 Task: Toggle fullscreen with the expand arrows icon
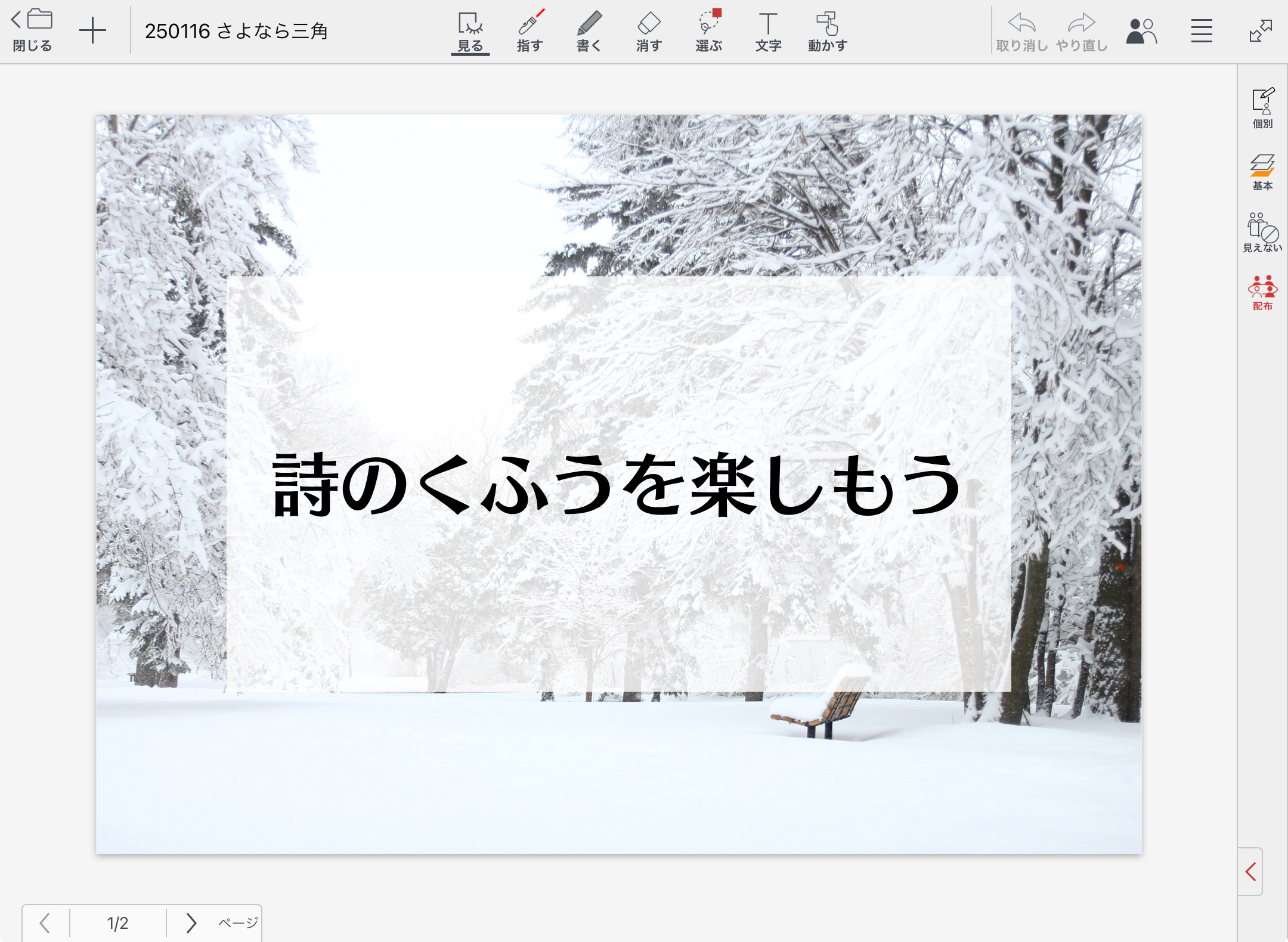1260,31
